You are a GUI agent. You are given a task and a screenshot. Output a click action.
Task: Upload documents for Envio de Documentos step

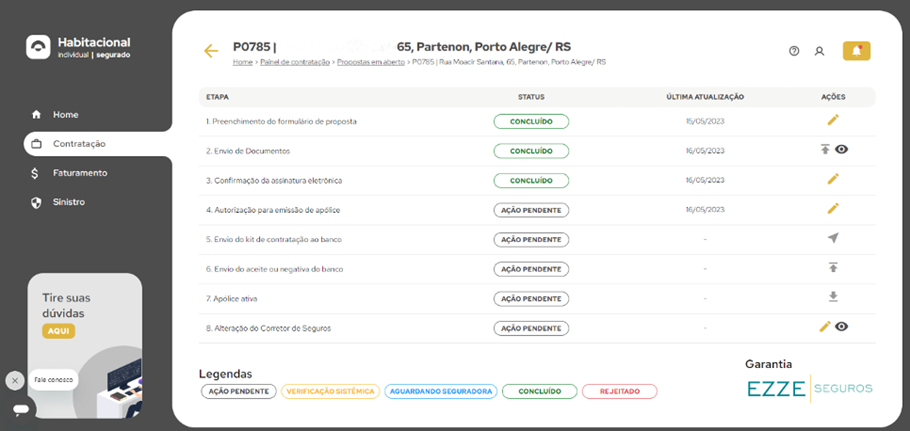pos(825,150)
